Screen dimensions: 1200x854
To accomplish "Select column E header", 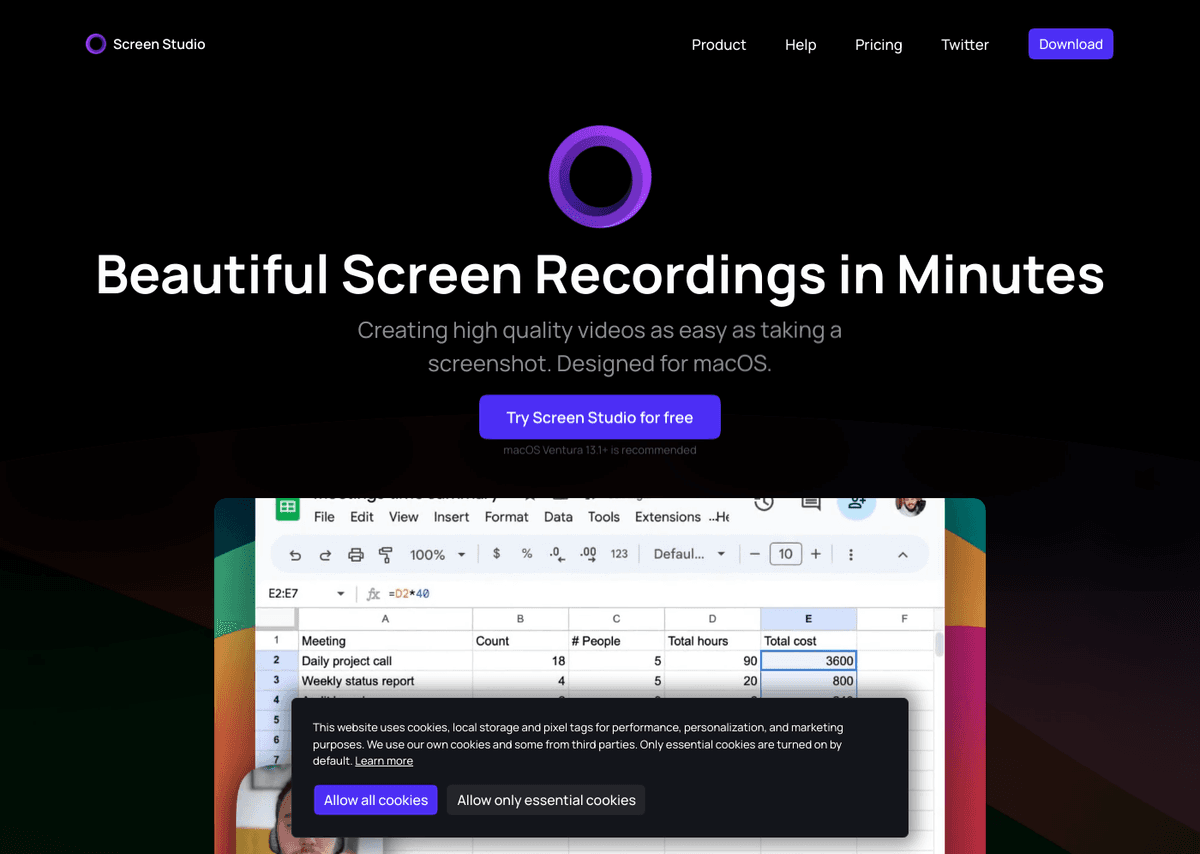I will click(808, 619).
